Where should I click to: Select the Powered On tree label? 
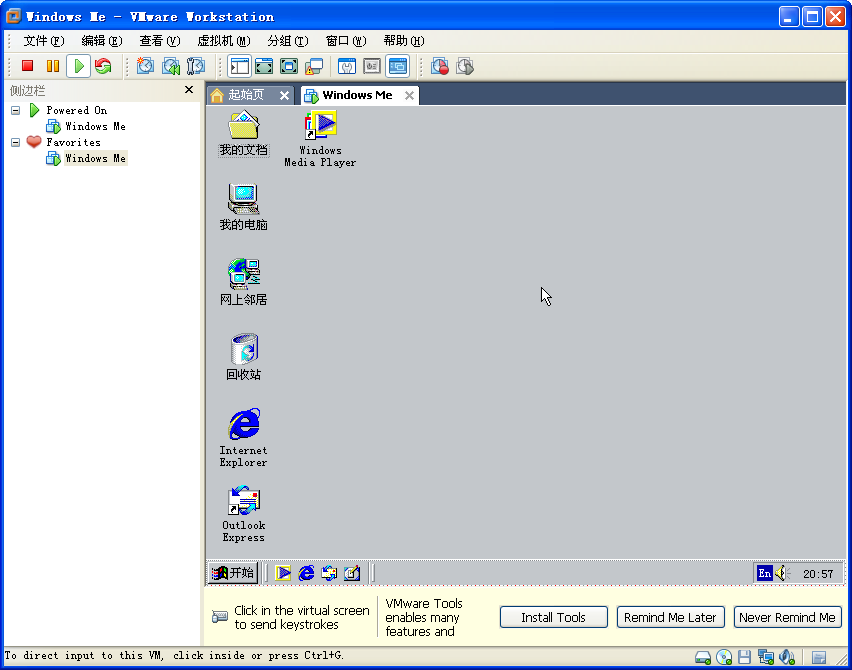point(76,110)
